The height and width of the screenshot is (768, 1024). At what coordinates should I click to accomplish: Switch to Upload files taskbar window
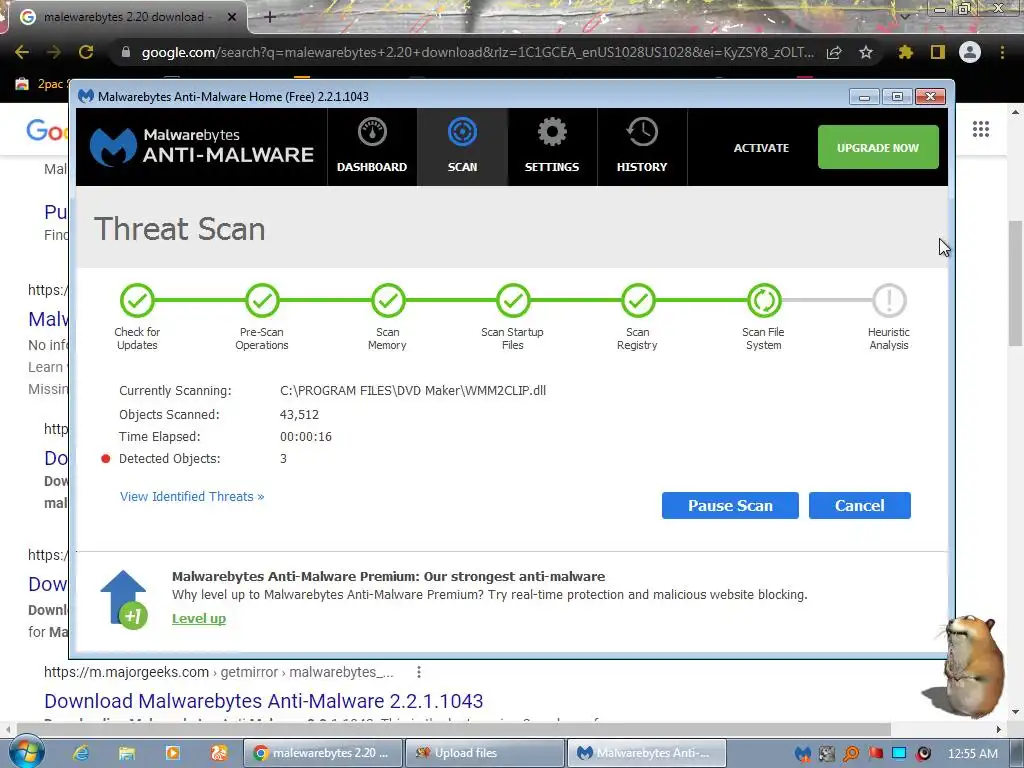pos(484,753)
